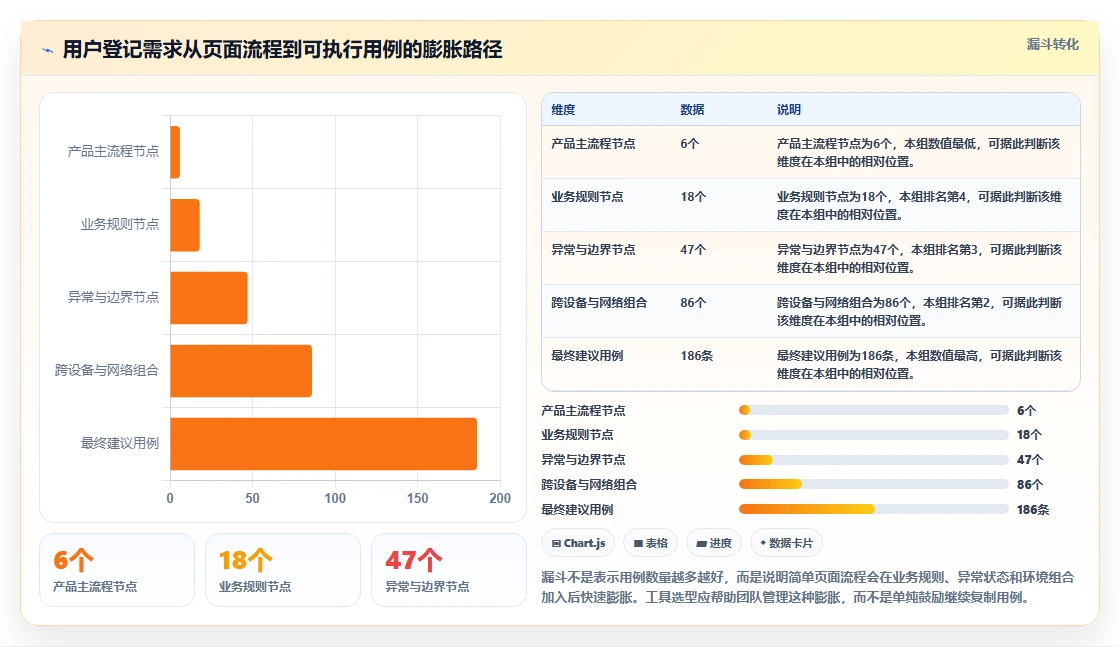Click the description mentioning 本组排名第4
The image size is (1120, 647).
[919, 205]
